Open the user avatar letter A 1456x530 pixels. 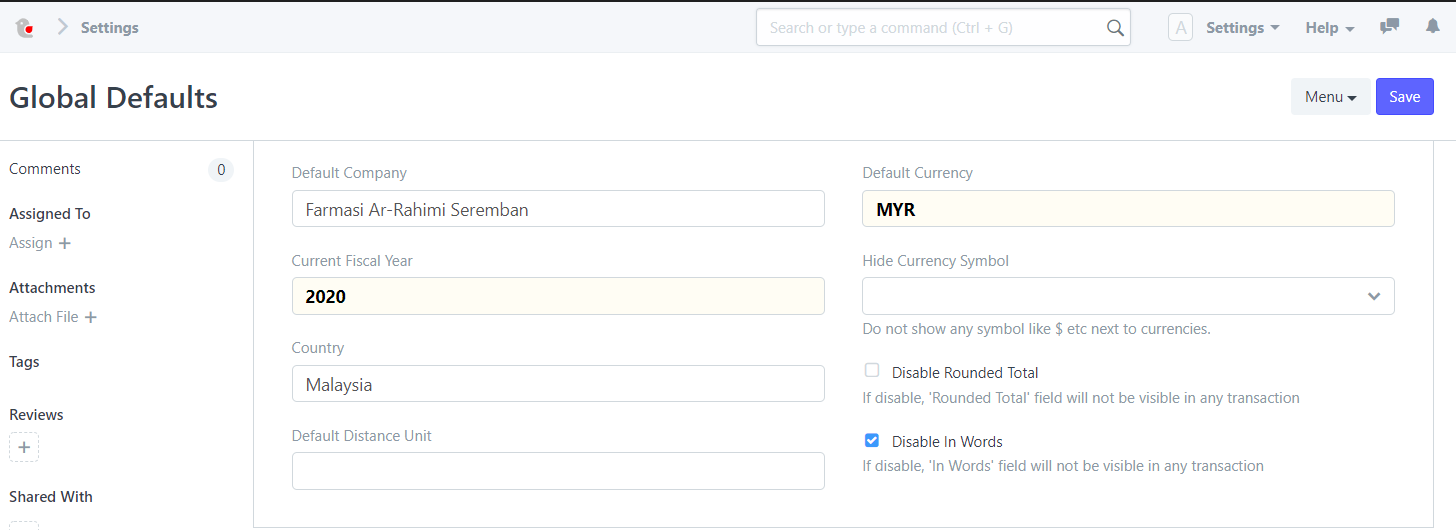(1180, 28)
